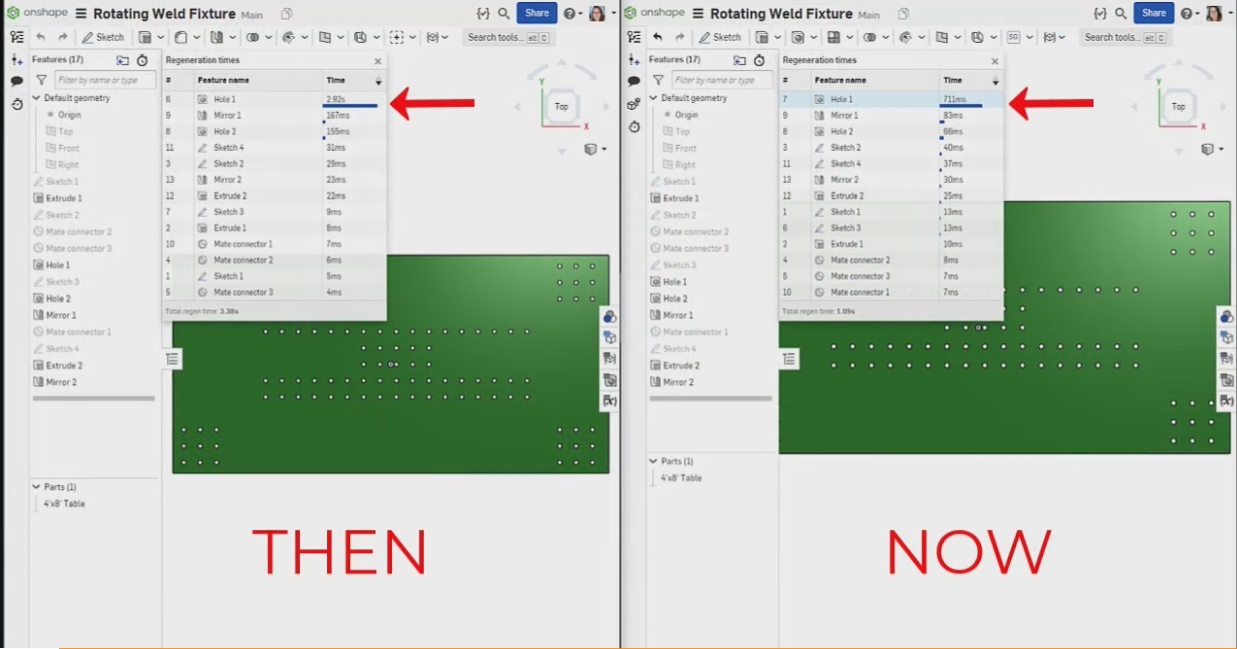Click the add folder icon in left Features header
Viewport: 1237px width, 649px height.
click(123, 60)
